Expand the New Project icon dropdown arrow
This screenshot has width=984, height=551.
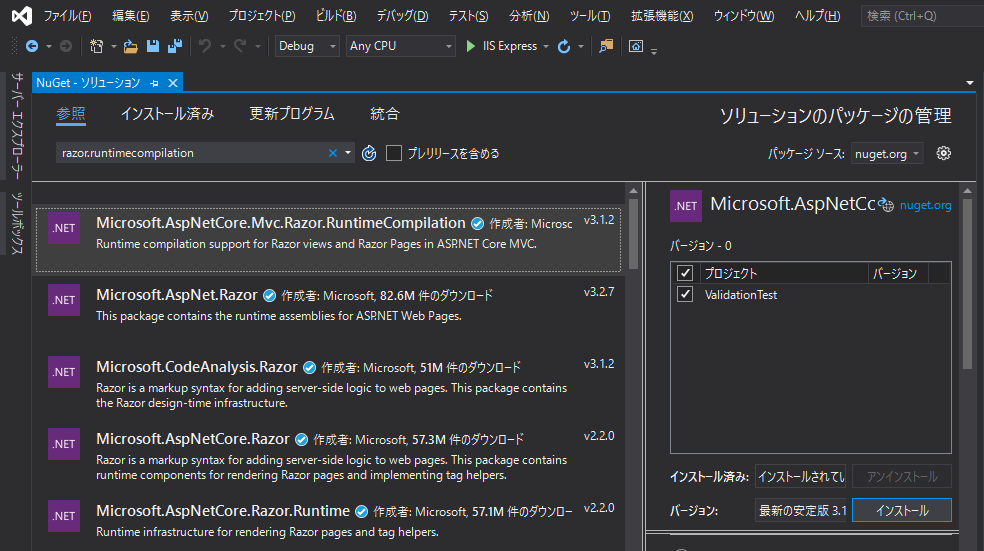click(114, 46)
